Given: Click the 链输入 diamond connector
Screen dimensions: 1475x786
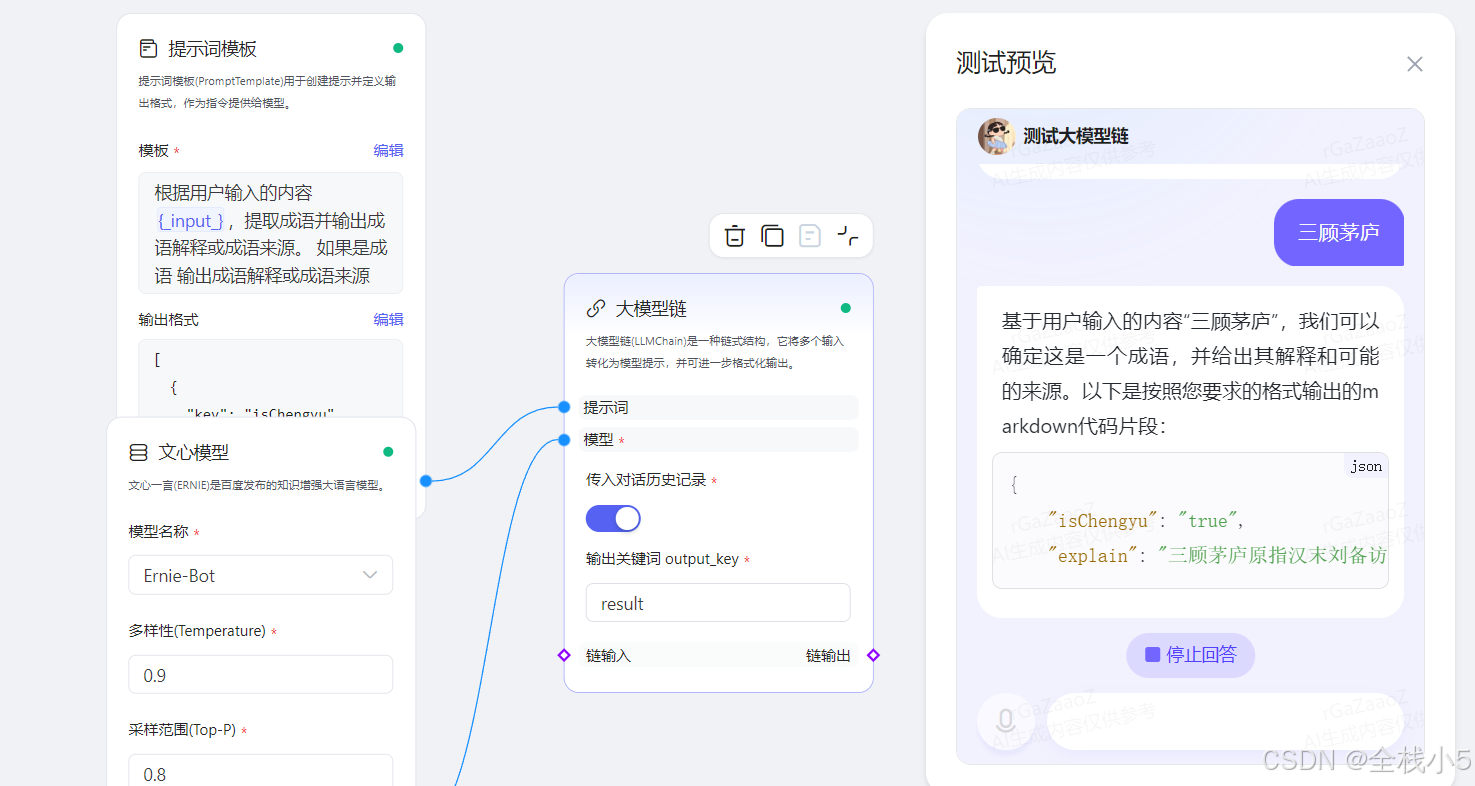Looking at the screenshot, I should tap(564, 655).
